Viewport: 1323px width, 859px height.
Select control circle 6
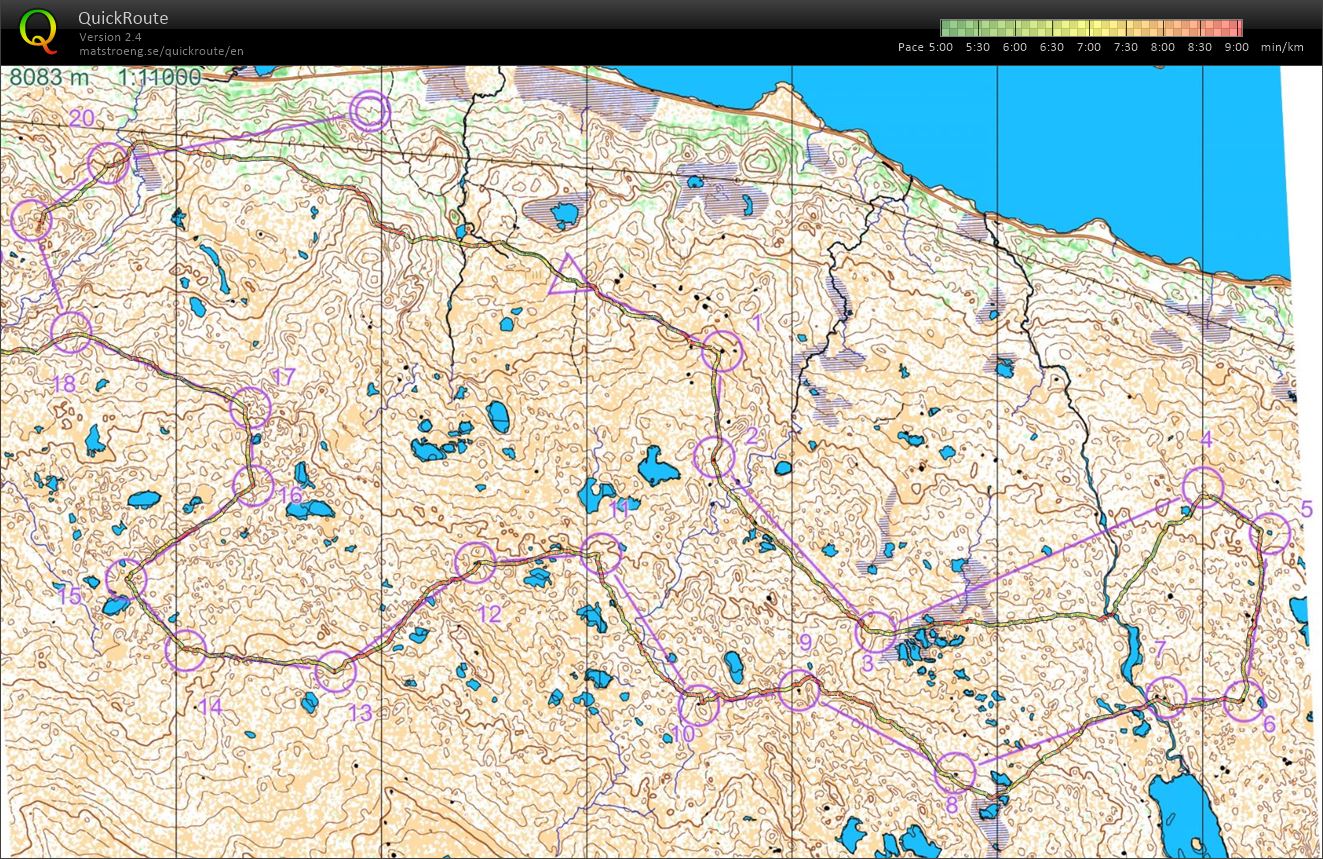[x=1243, y=701]
